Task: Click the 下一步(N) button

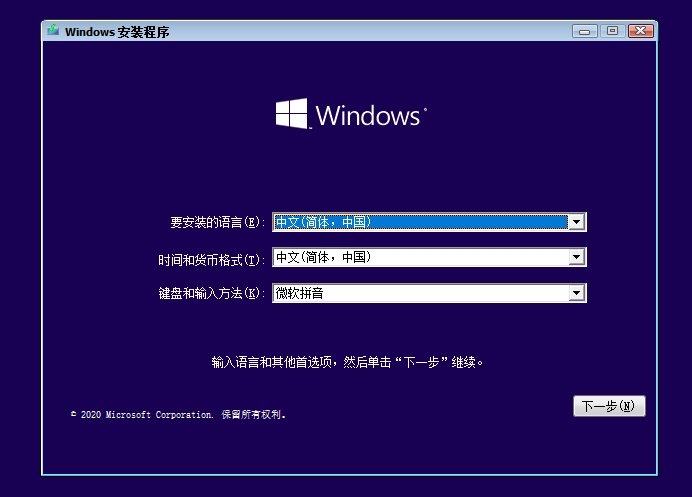Action: click(609, 406)
